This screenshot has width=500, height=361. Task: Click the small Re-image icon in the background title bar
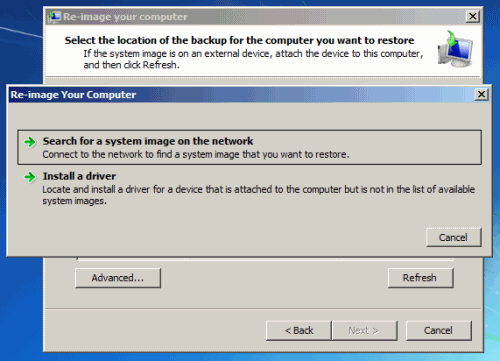(54, 17)
